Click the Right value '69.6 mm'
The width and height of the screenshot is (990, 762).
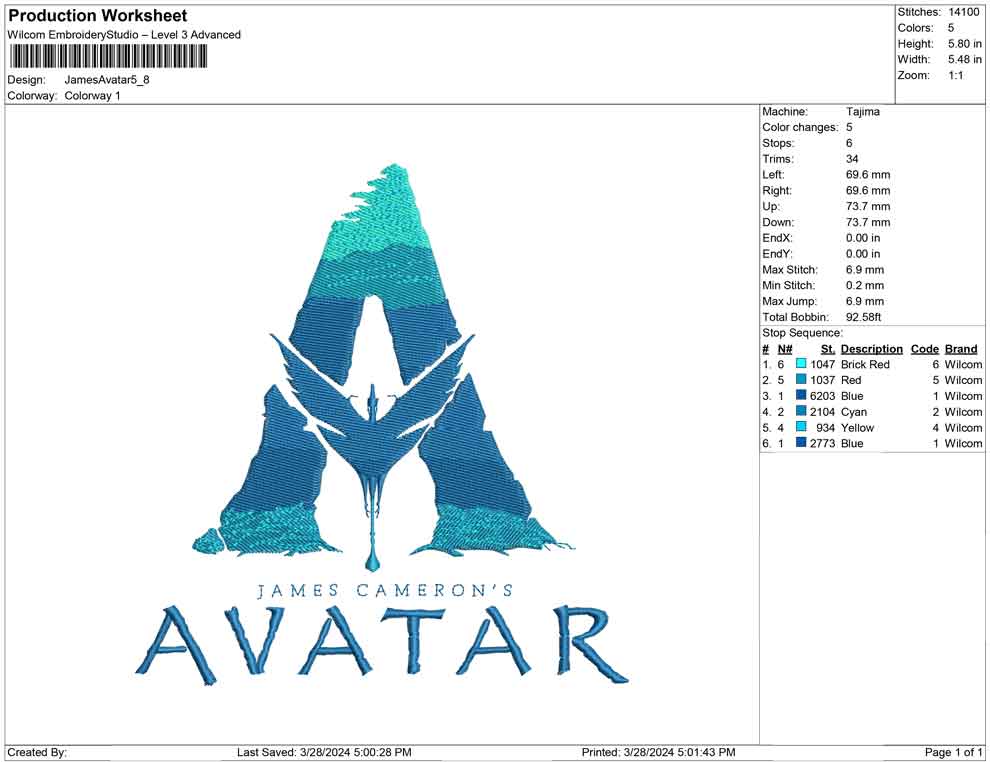[x=868, y=190]
